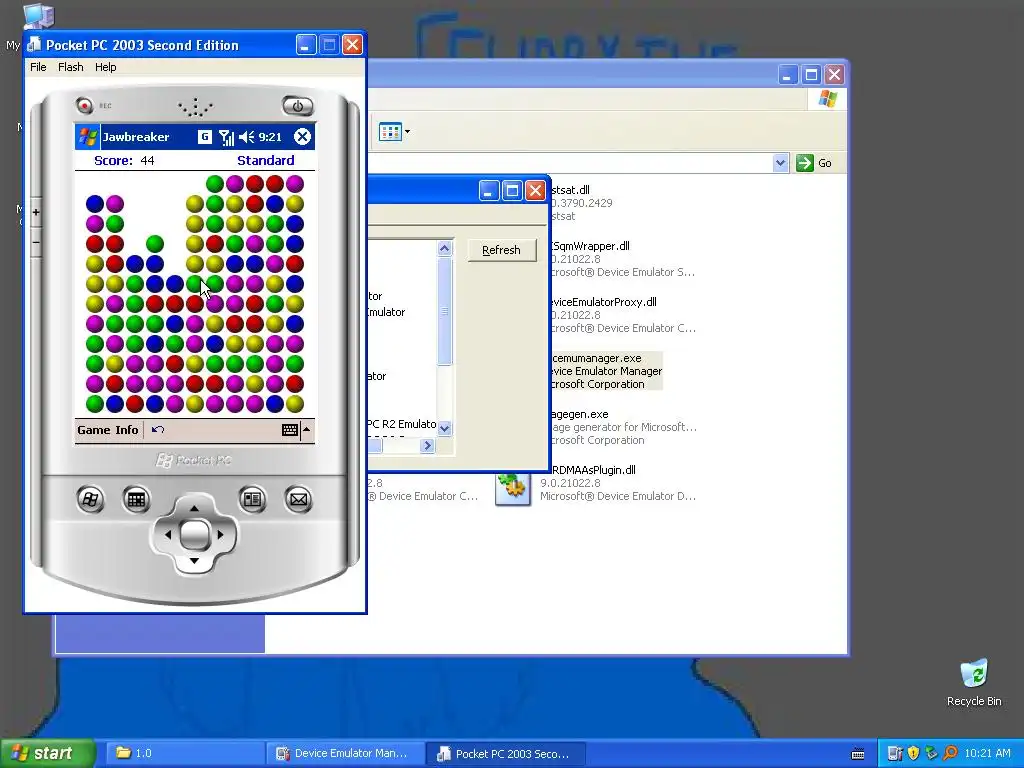Open the Jawbreaker Game menu

coord(93,430)
